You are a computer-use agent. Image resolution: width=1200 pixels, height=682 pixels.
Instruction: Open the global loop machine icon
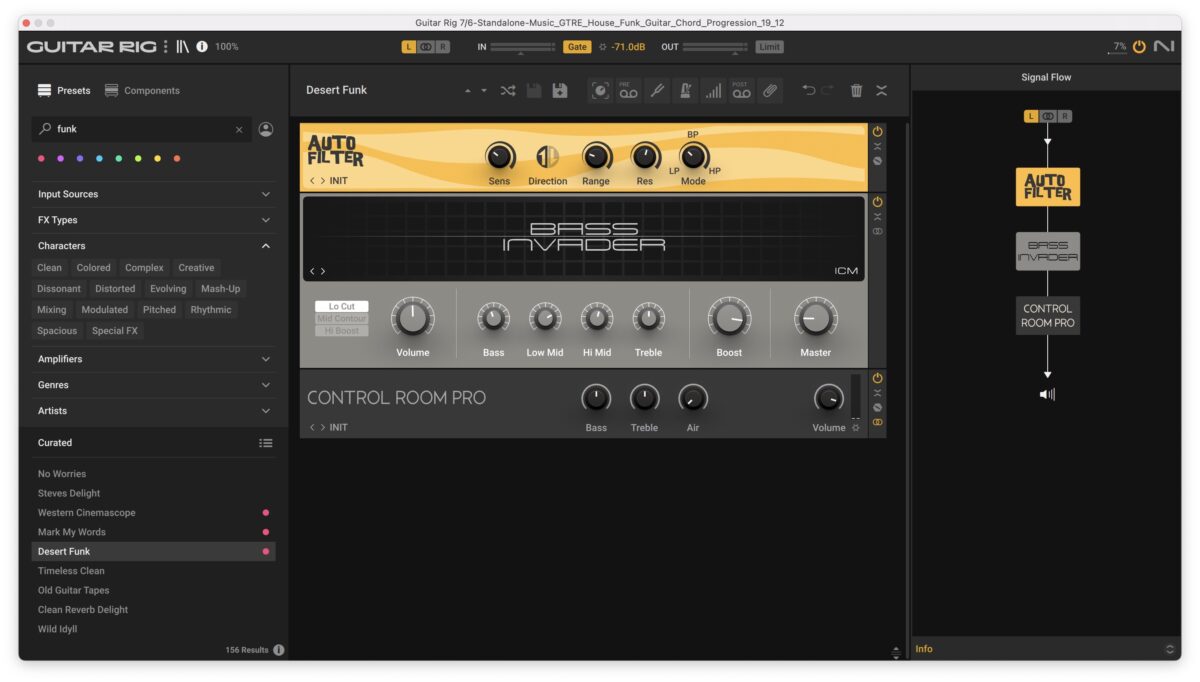pyautogui.click(x=600, y=90)
